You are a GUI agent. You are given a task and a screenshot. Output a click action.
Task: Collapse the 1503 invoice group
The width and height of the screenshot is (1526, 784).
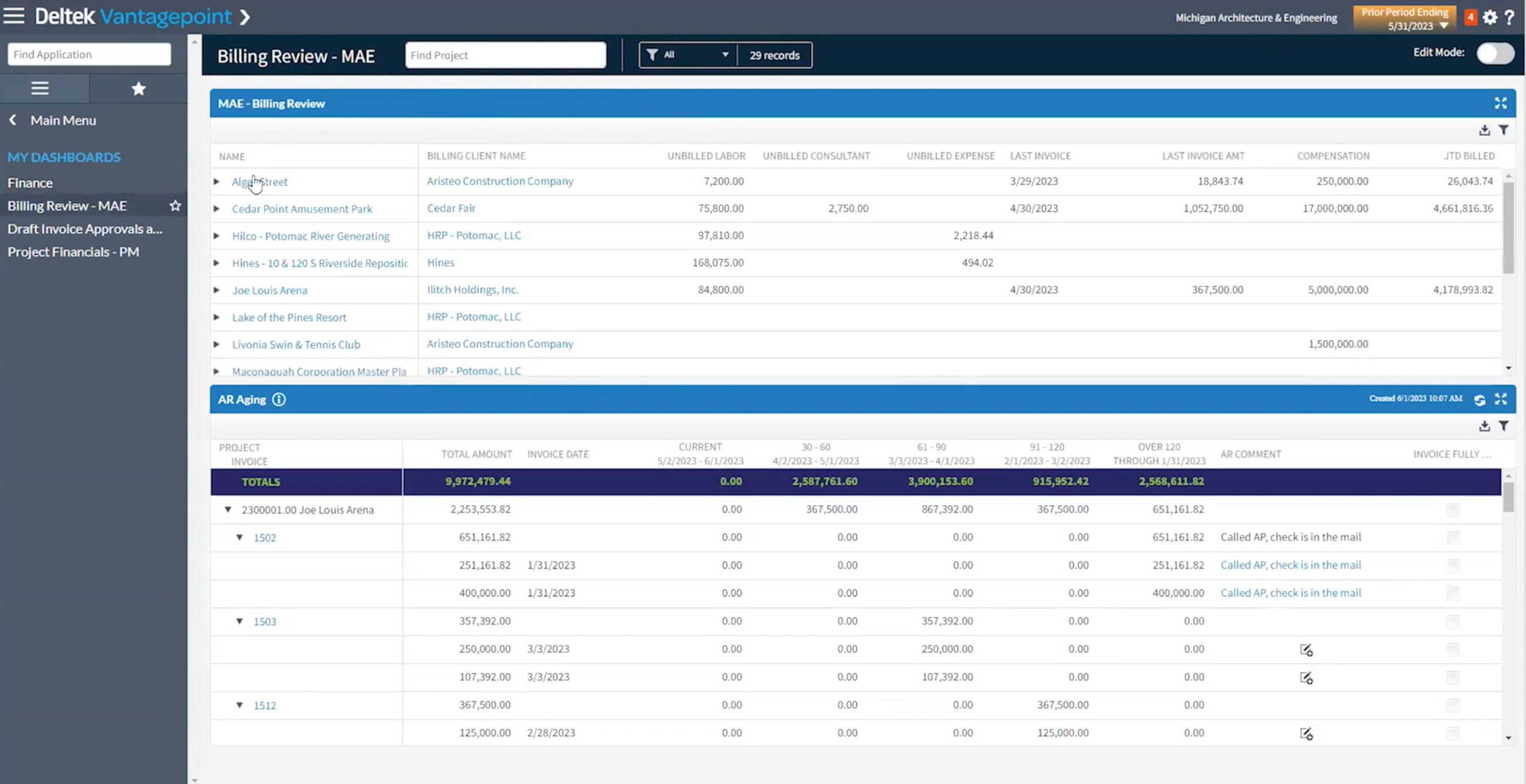click(x=239, y=621)
